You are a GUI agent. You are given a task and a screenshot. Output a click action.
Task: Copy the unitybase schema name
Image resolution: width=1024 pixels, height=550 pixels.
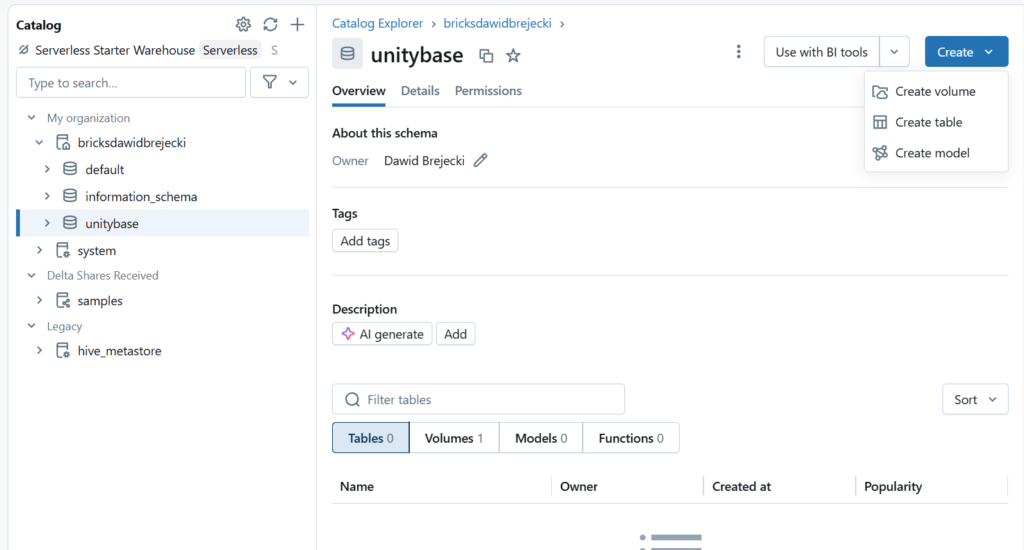point(486,56)
